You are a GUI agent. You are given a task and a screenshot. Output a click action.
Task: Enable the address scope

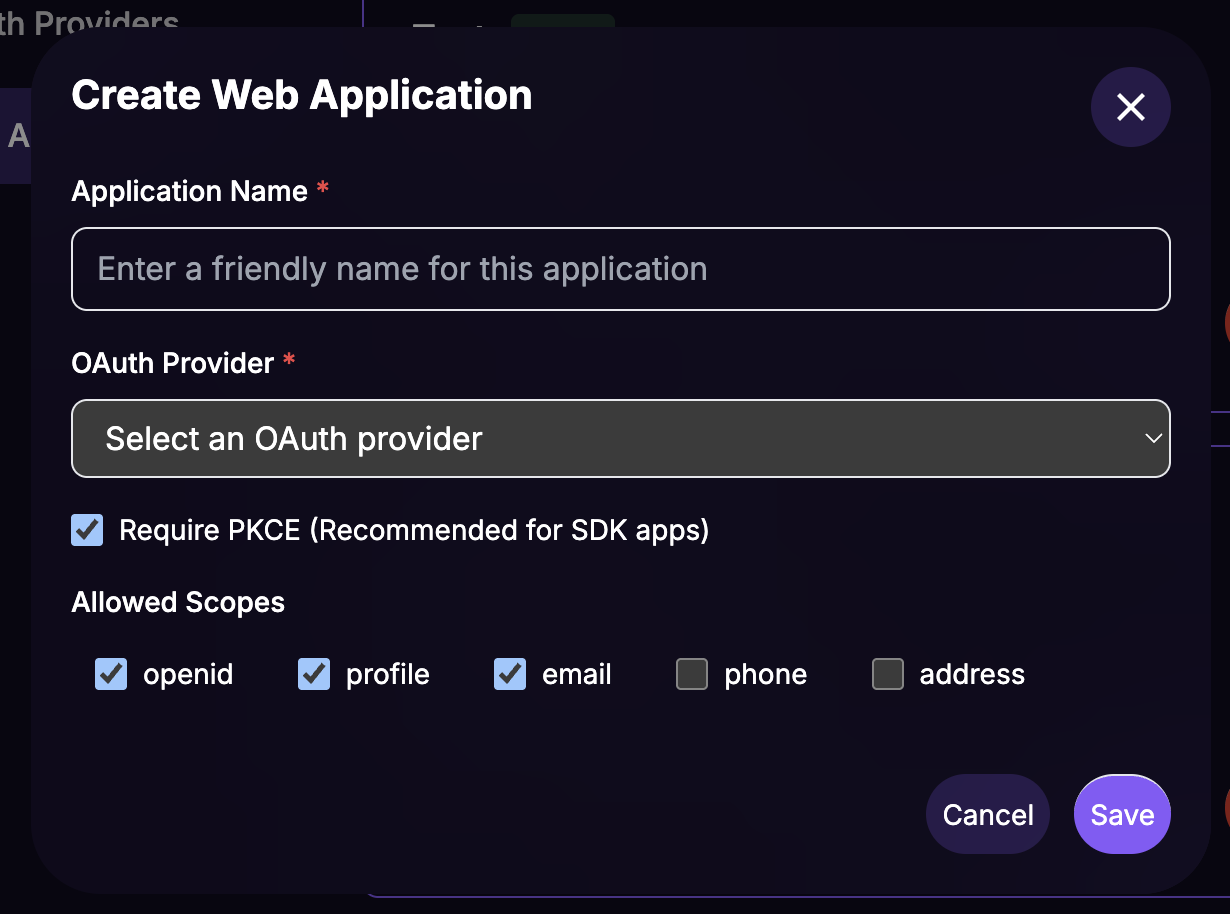click(x=888, y=674)
